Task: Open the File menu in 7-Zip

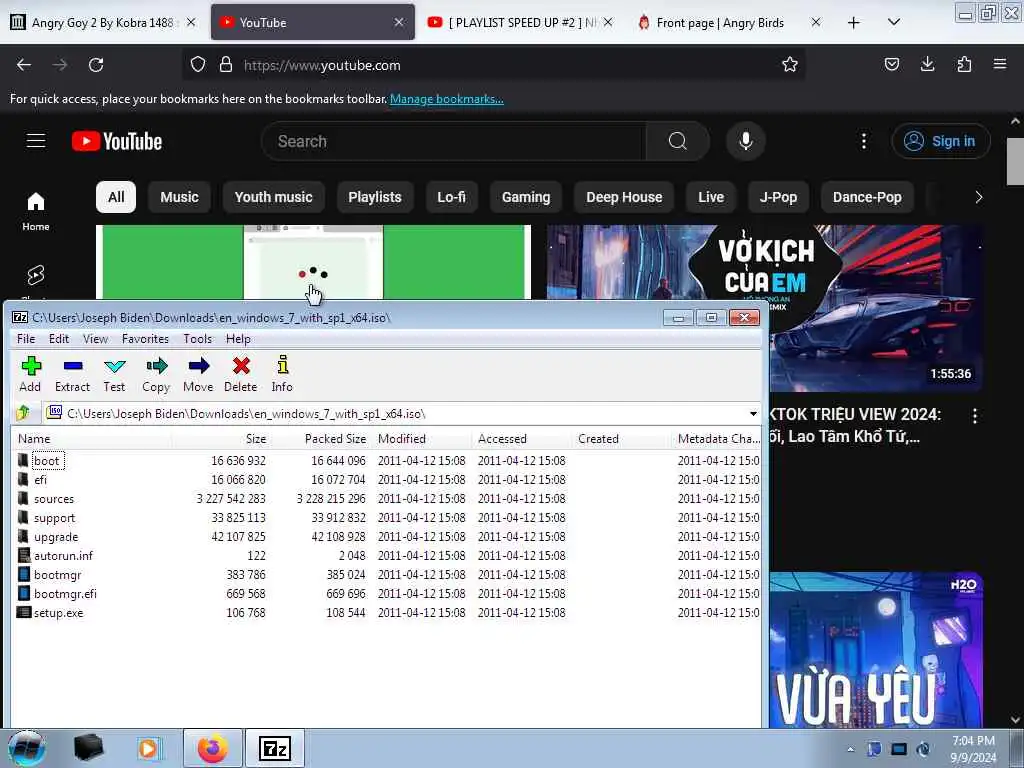Action: [x=26, y=338]
